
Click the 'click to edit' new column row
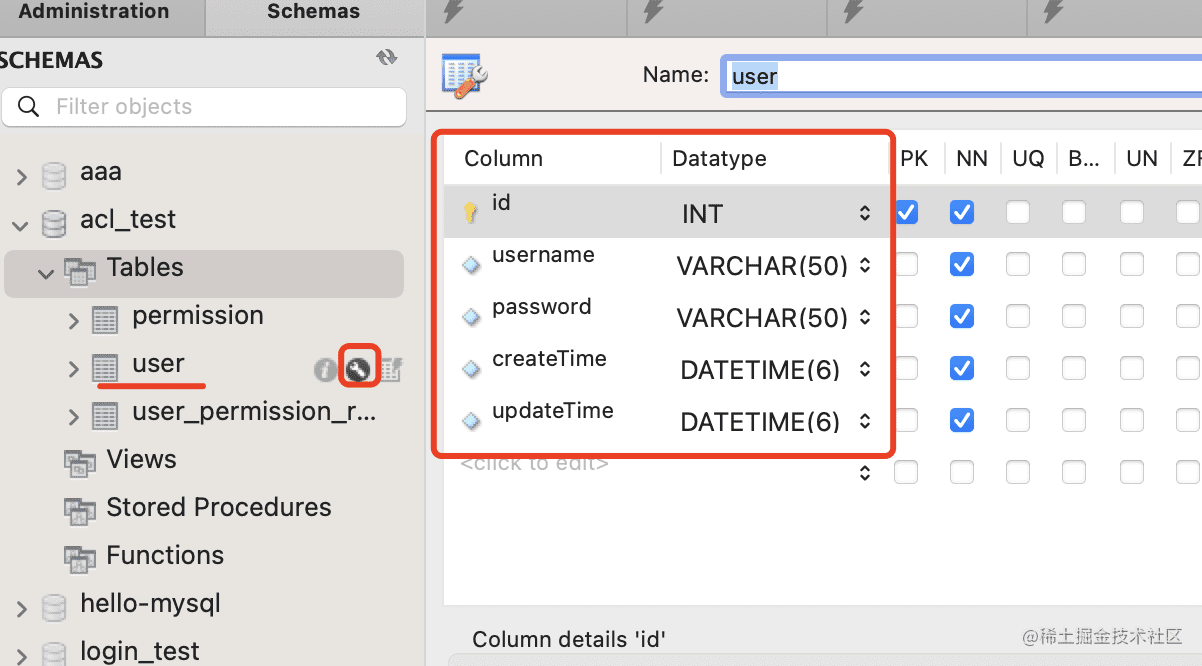[x=535, y=464]
